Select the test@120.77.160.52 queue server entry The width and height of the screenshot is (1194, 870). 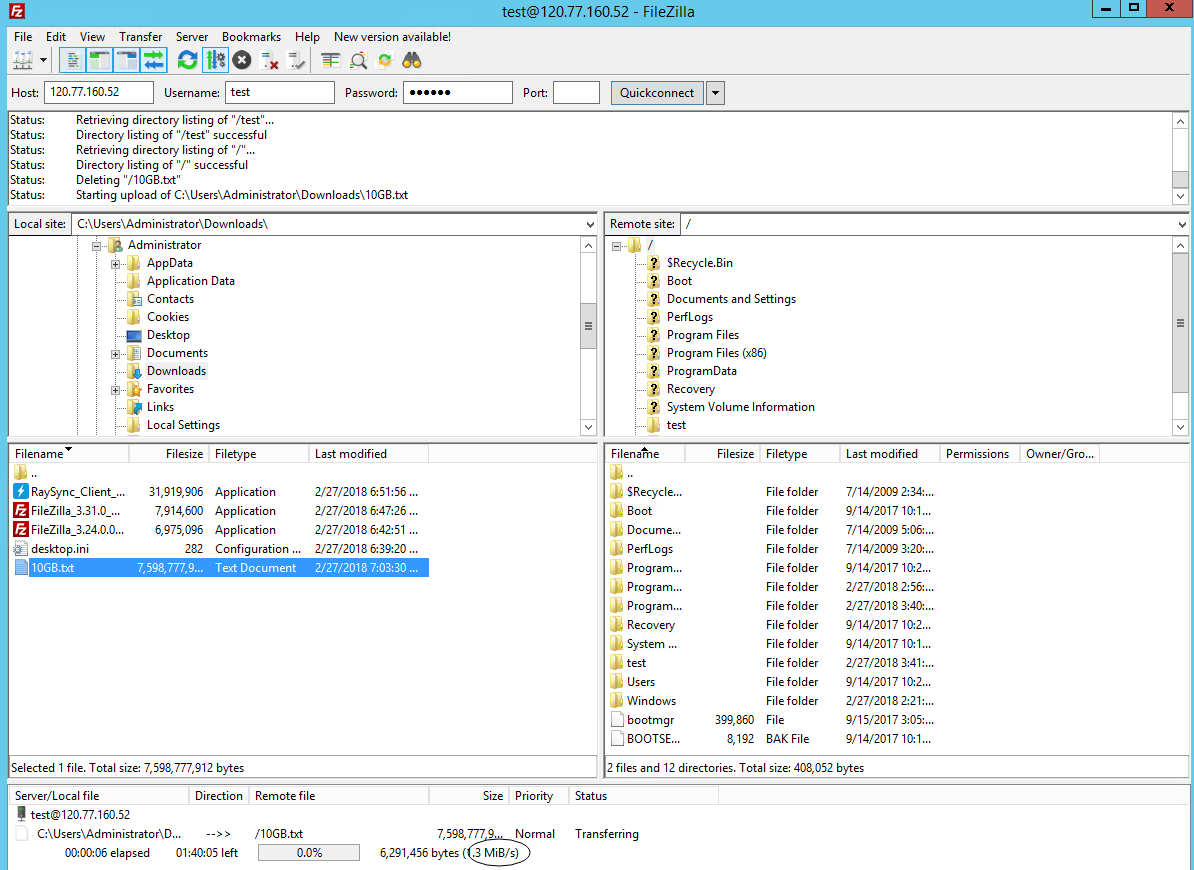tap(80, 814)
